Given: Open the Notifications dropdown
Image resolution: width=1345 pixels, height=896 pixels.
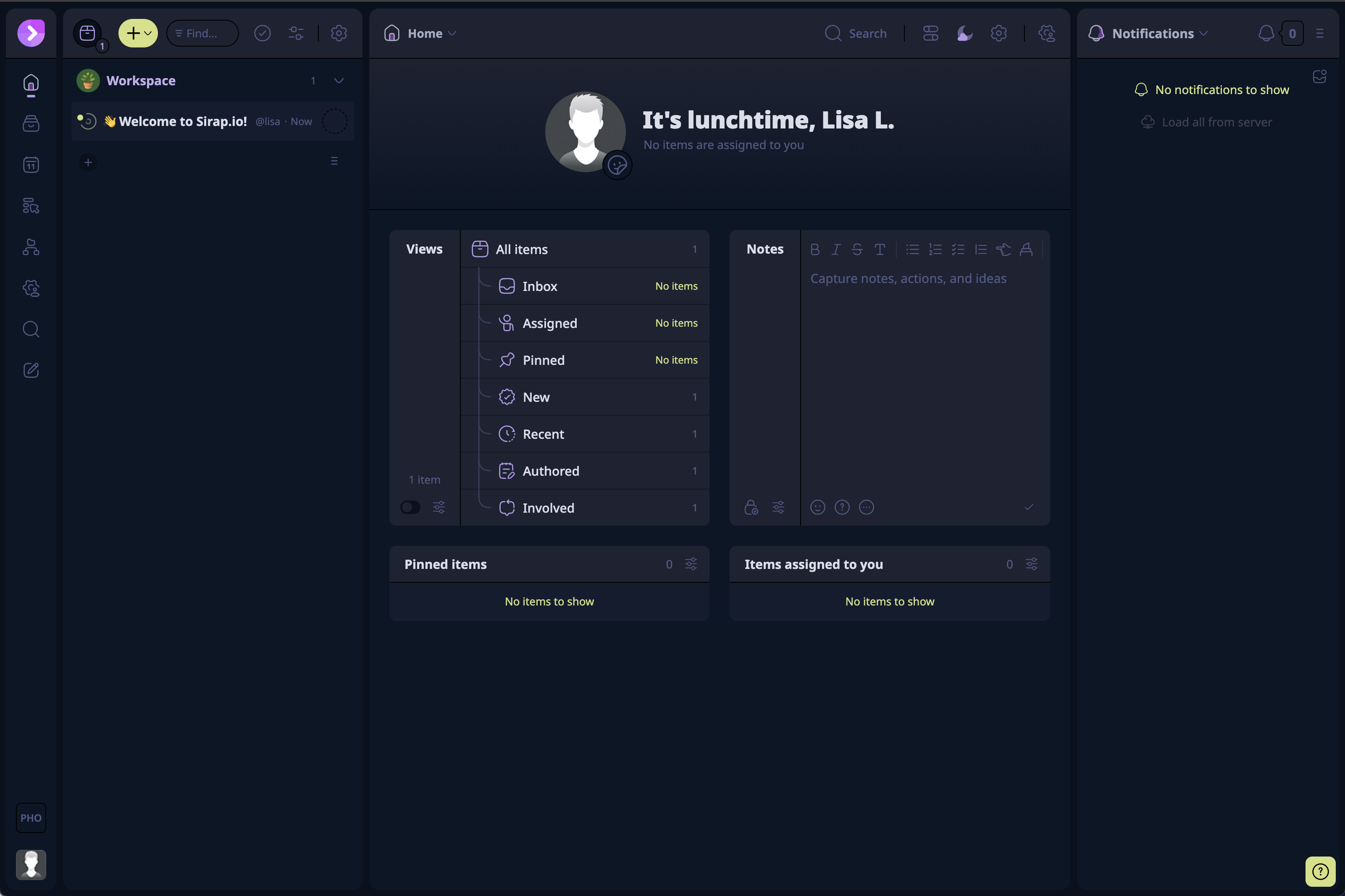Looking at the screenshot, I should (x=1203, y=33).
